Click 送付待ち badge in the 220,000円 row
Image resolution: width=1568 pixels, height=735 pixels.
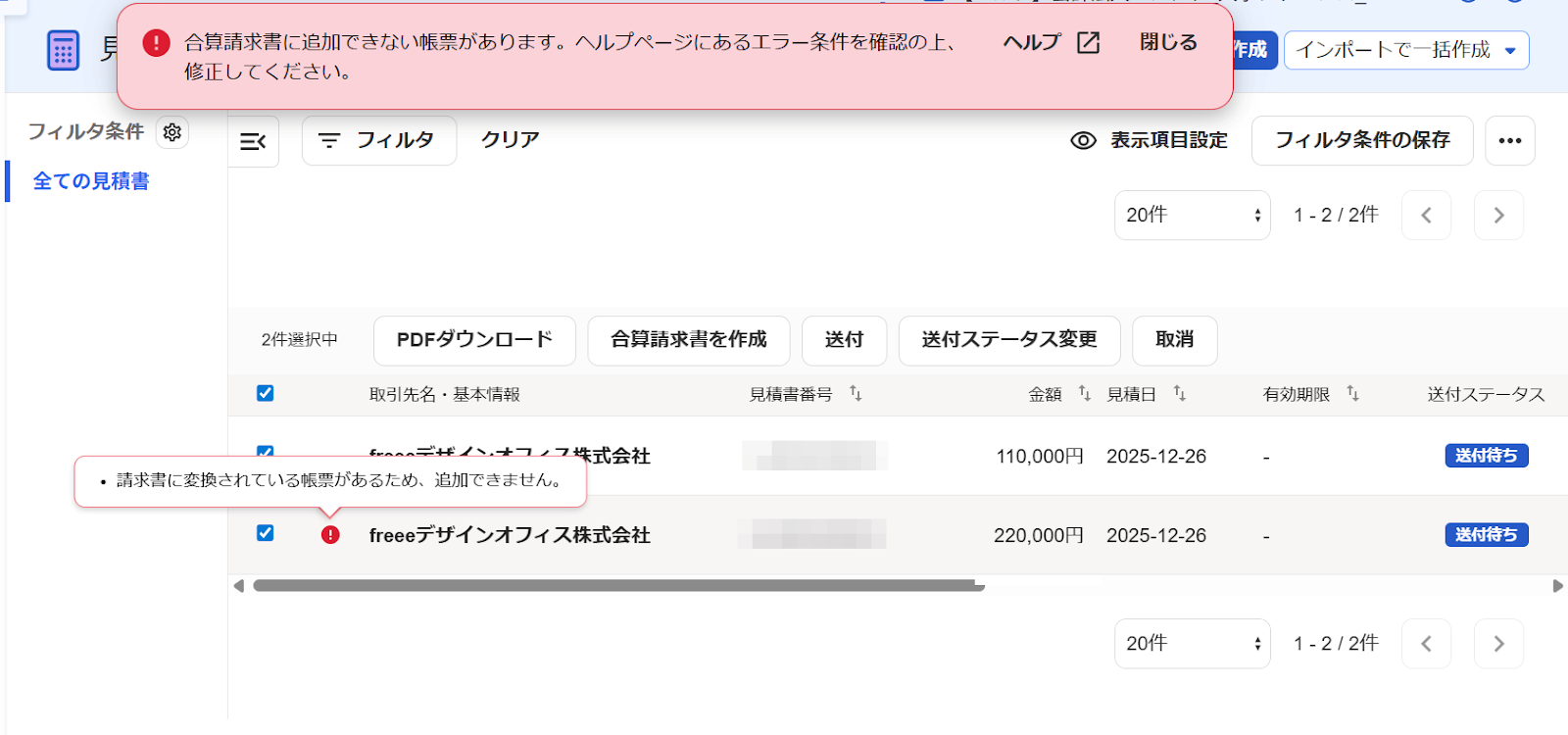coord(1487,535)
